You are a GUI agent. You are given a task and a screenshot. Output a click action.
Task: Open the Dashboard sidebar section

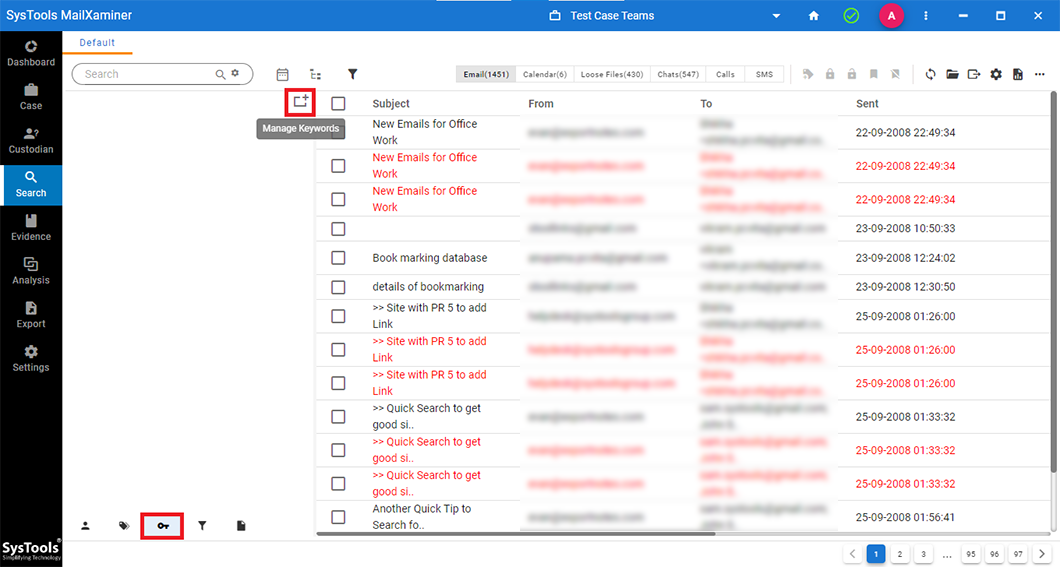[30, 54]
